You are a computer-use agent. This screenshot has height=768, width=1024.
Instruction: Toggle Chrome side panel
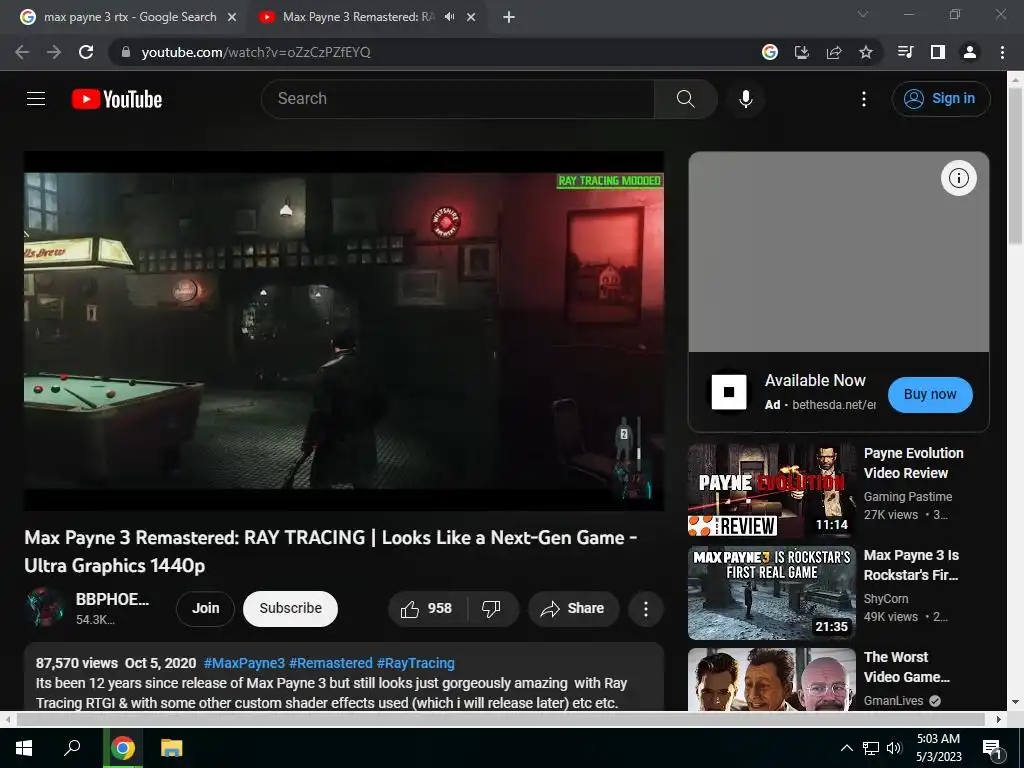point(938,52)
